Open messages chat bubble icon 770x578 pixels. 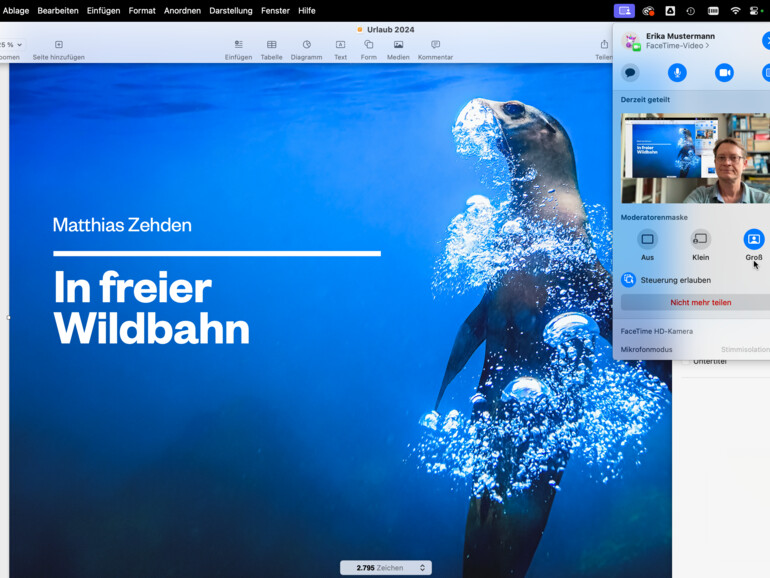pyautogui.click(x=630, y=73)
